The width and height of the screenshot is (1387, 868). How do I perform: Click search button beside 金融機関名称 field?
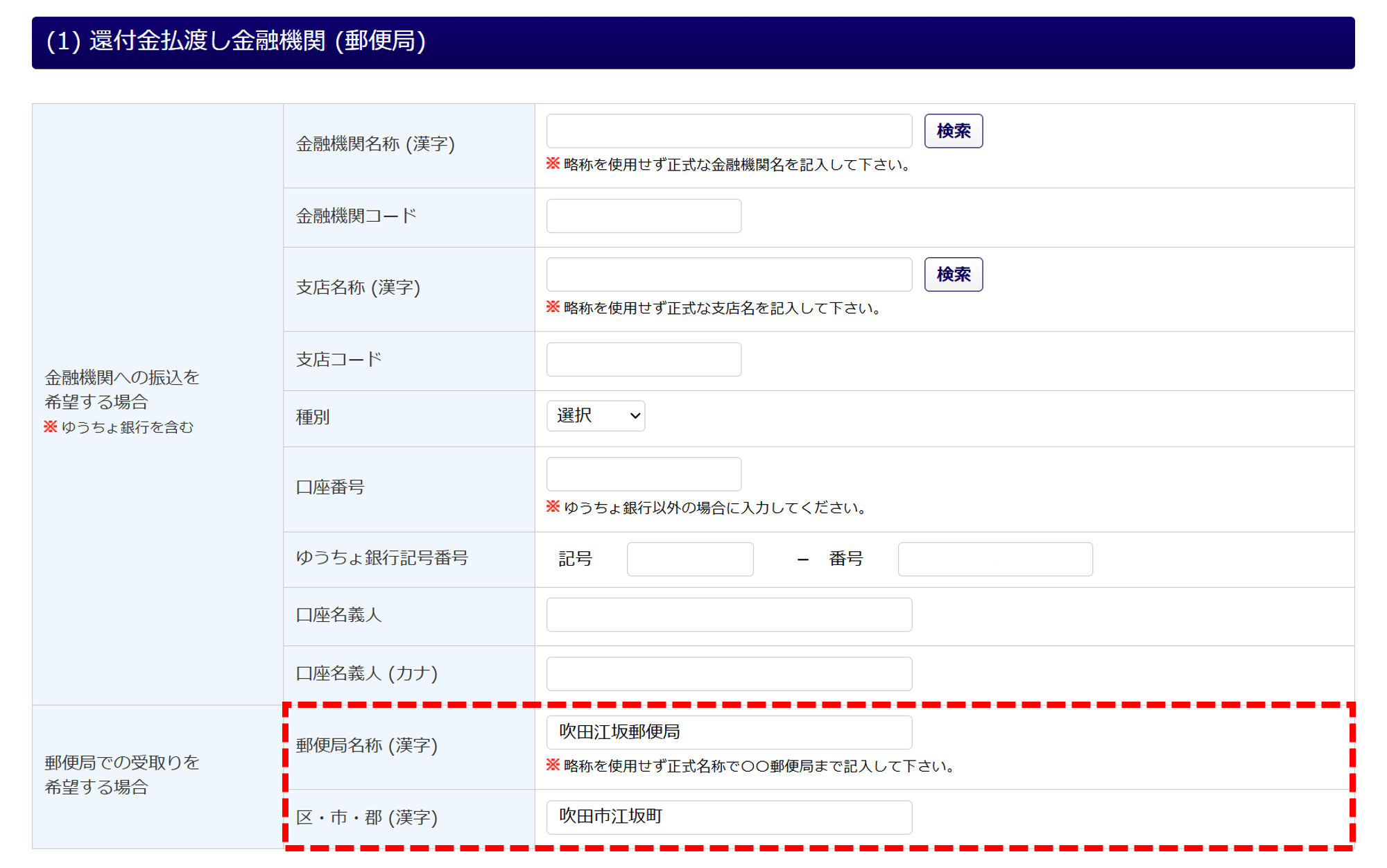(x=953, y=131)
